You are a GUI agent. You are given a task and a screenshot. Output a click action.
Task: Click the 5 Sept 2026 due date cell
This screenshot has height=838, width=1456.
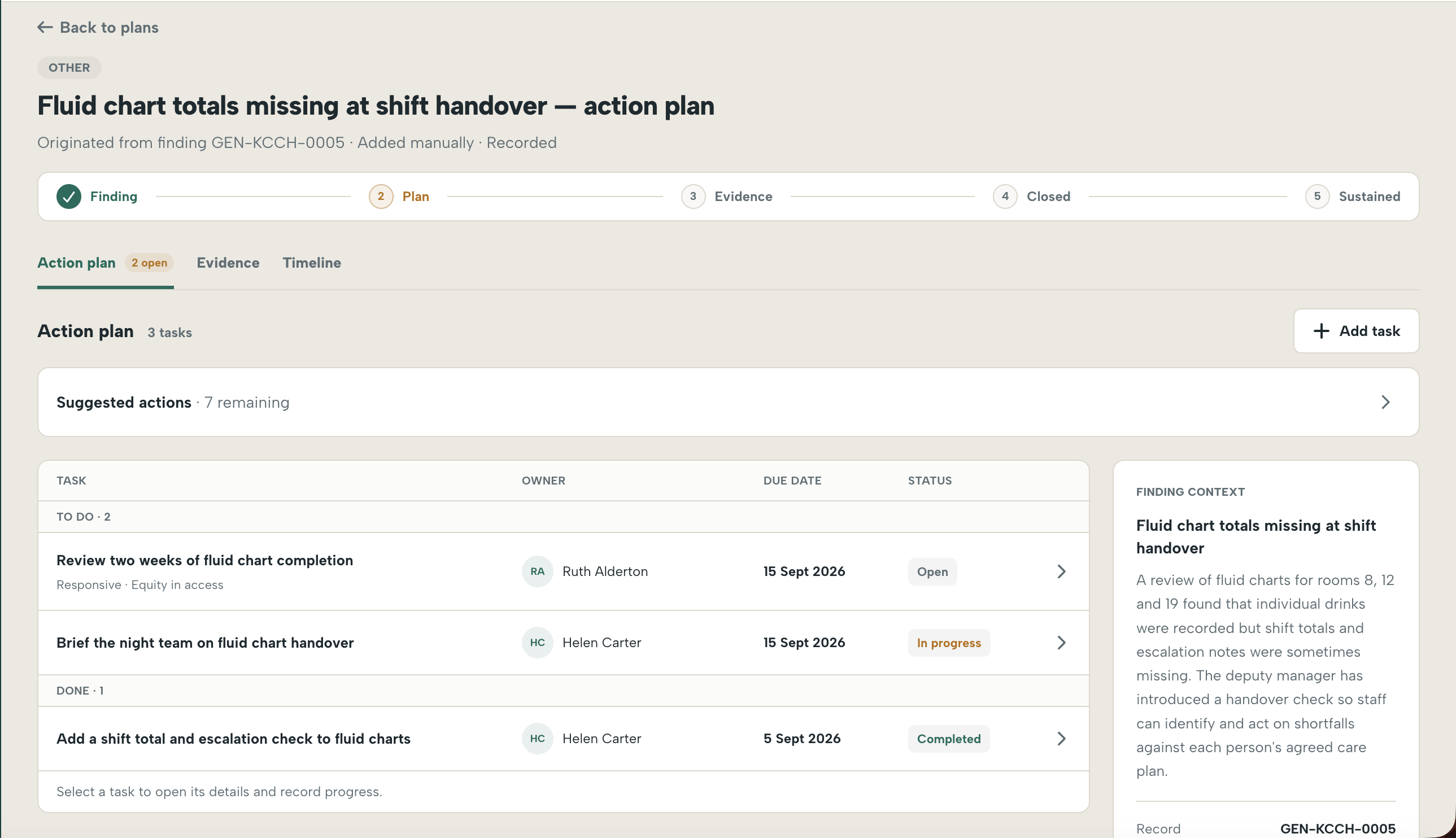(x=801, y=739)
